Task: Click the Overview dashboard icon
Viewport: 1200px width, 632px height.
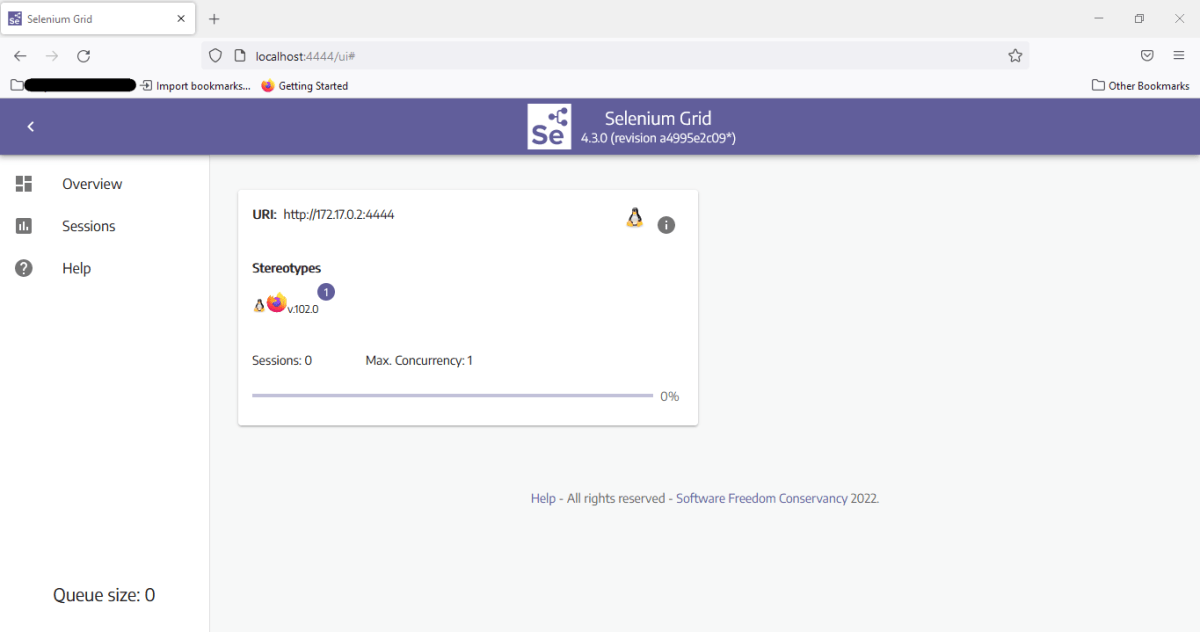Action: click(24, 184)
